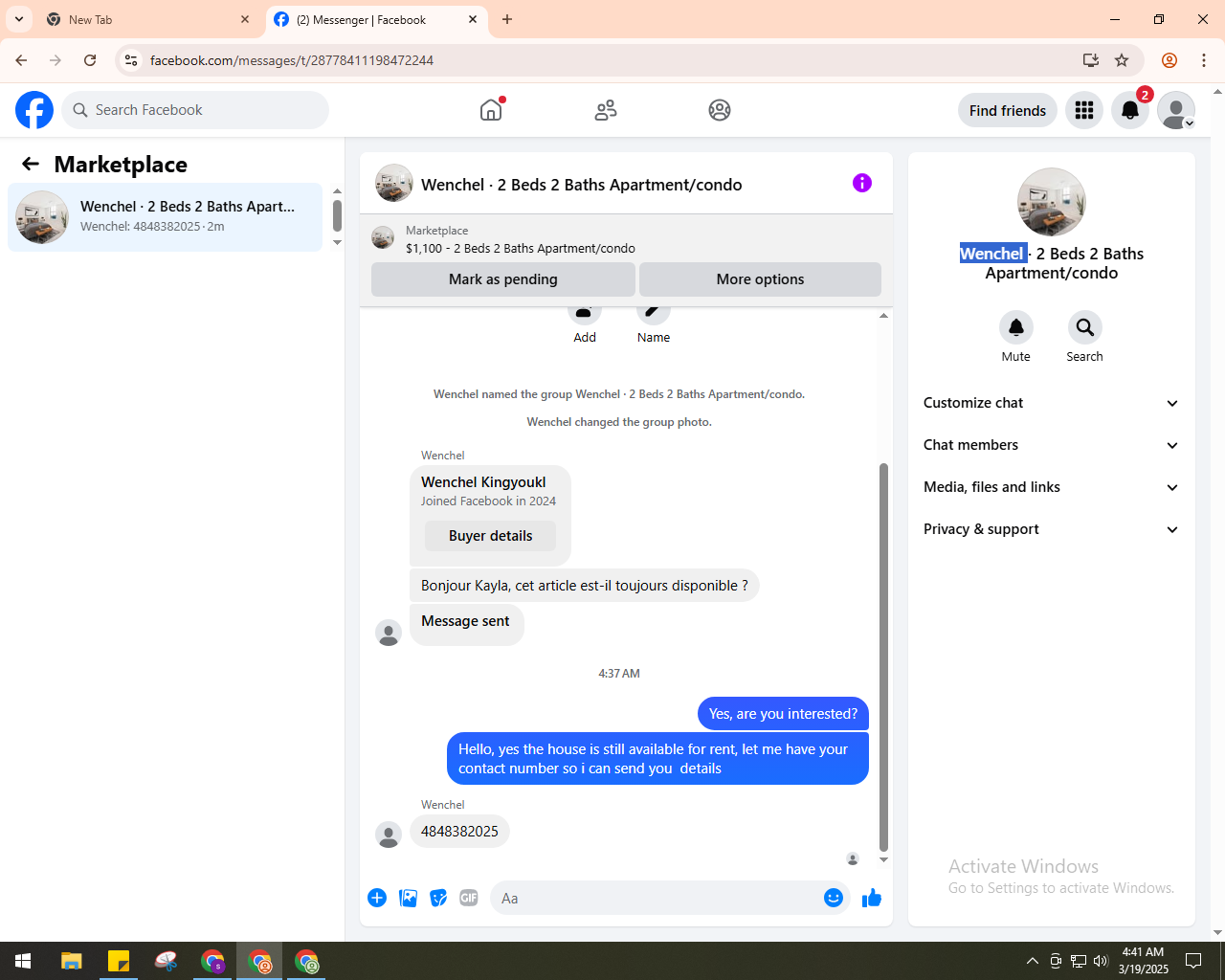Expand the Chat members section
1225x980 pixels.
(1051, 445)
